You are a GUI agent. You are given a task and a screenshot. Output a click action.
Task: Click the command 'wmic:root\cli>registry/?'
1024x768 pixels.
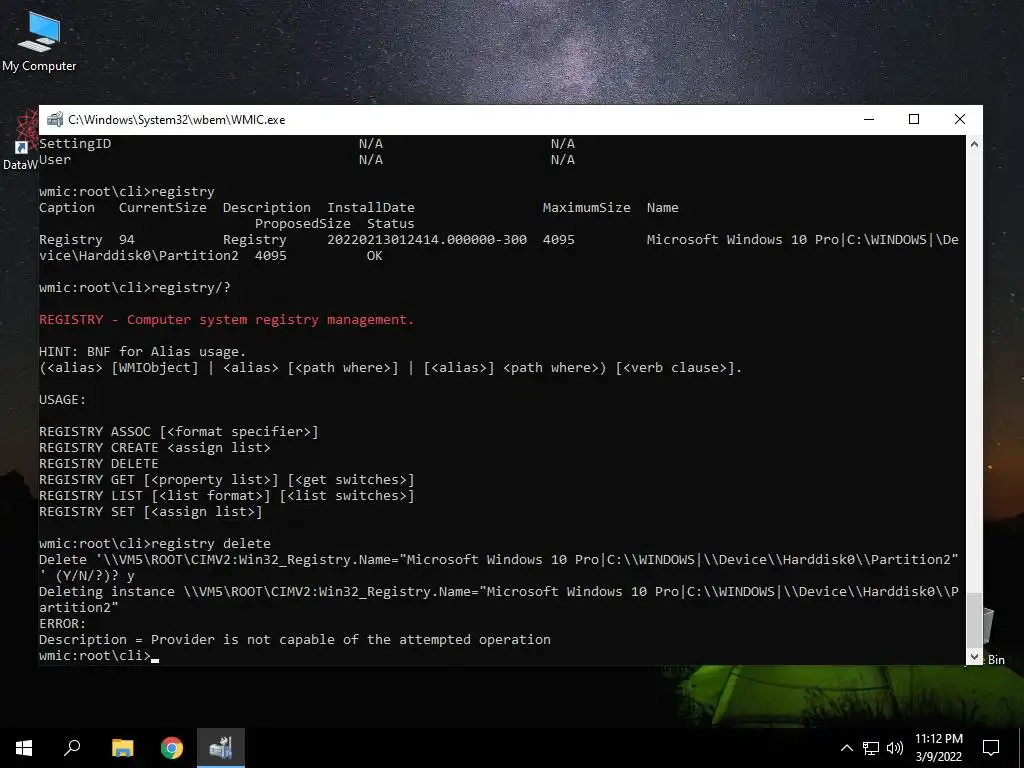[135, 287]
